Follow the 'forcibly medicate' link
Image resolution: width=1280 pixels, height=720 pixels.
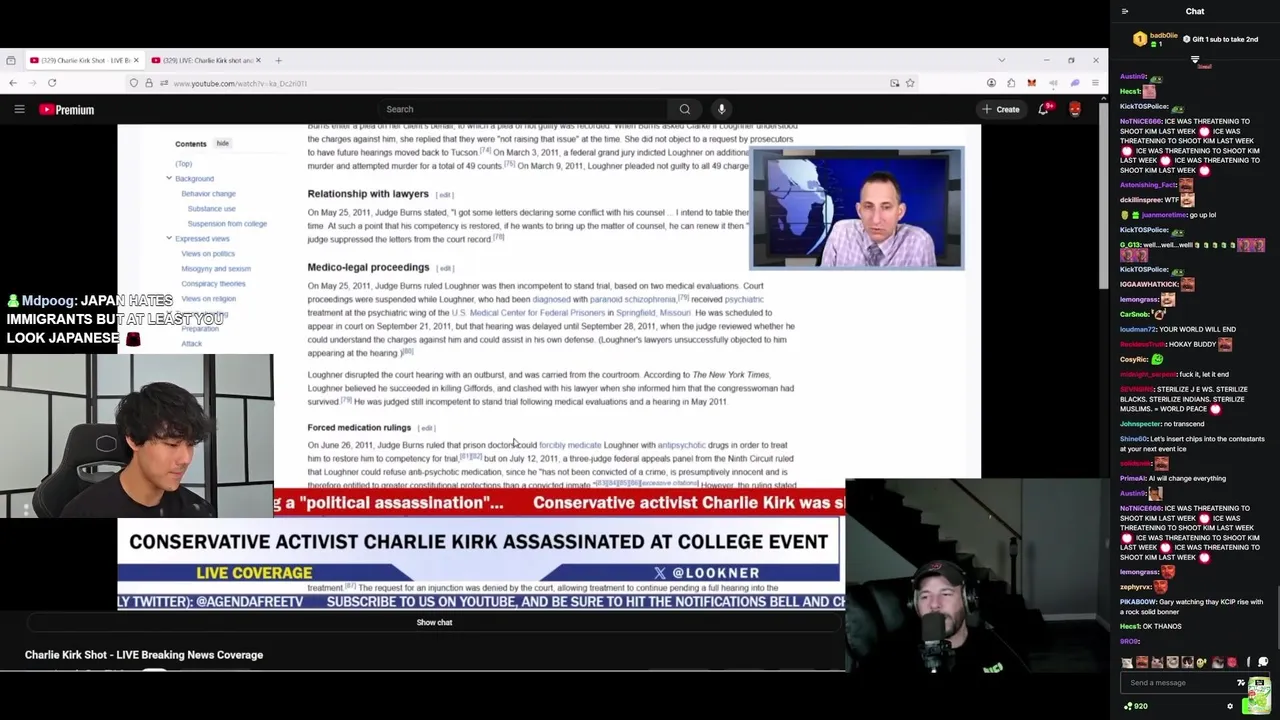pos(570,445)
